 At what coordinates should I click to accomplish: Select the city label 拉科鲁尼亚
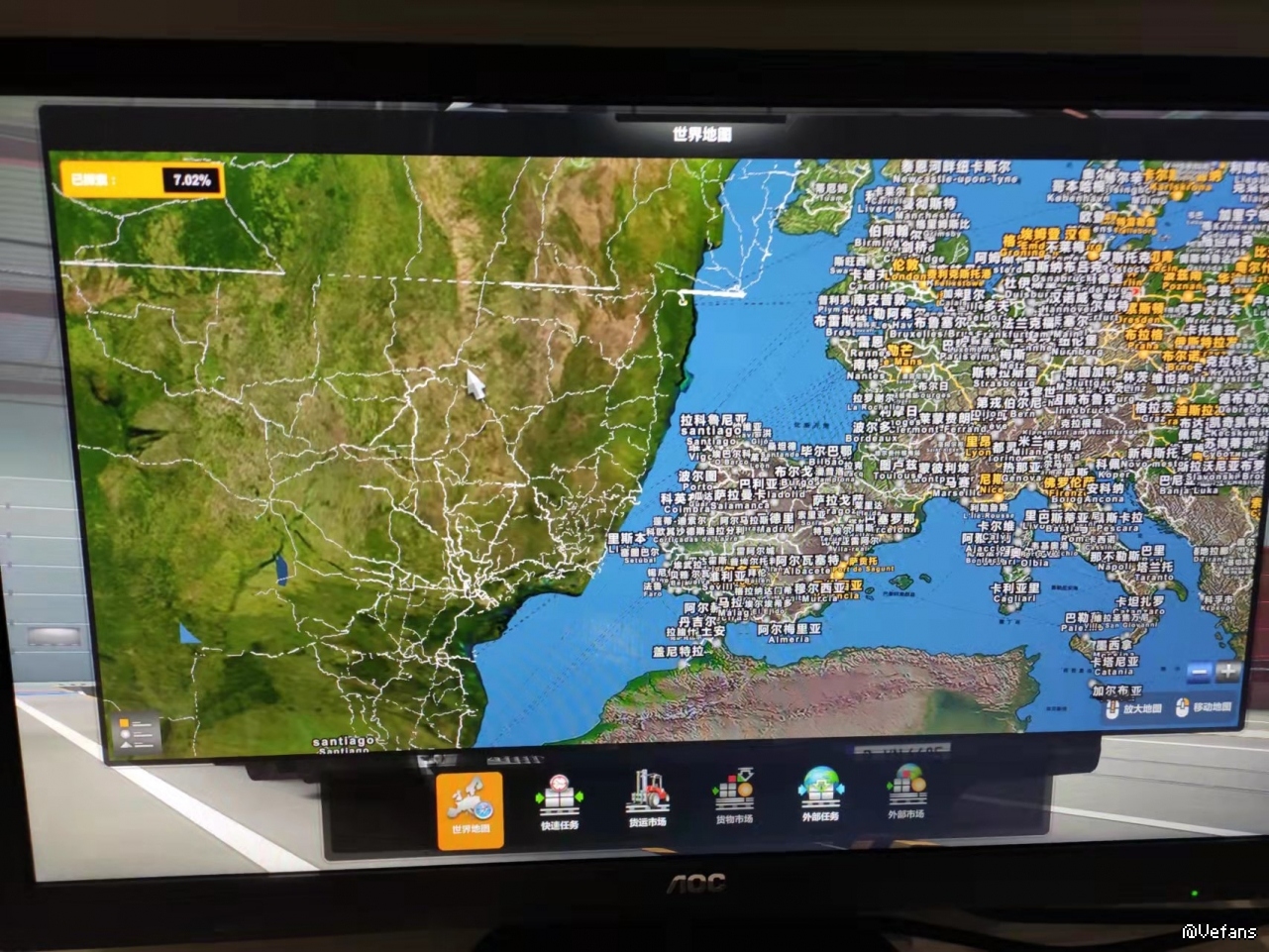pos(713,420)
